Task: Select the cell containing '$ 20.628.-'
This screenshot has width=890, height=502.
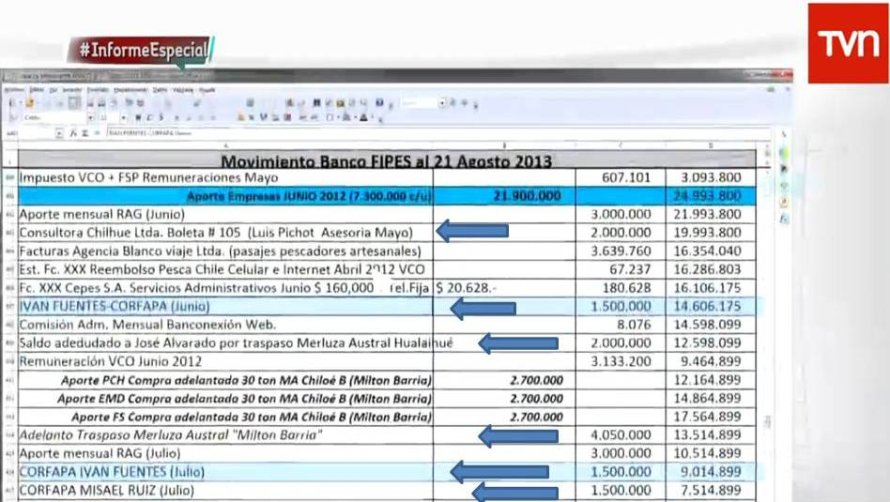Action: click(504, 288)
